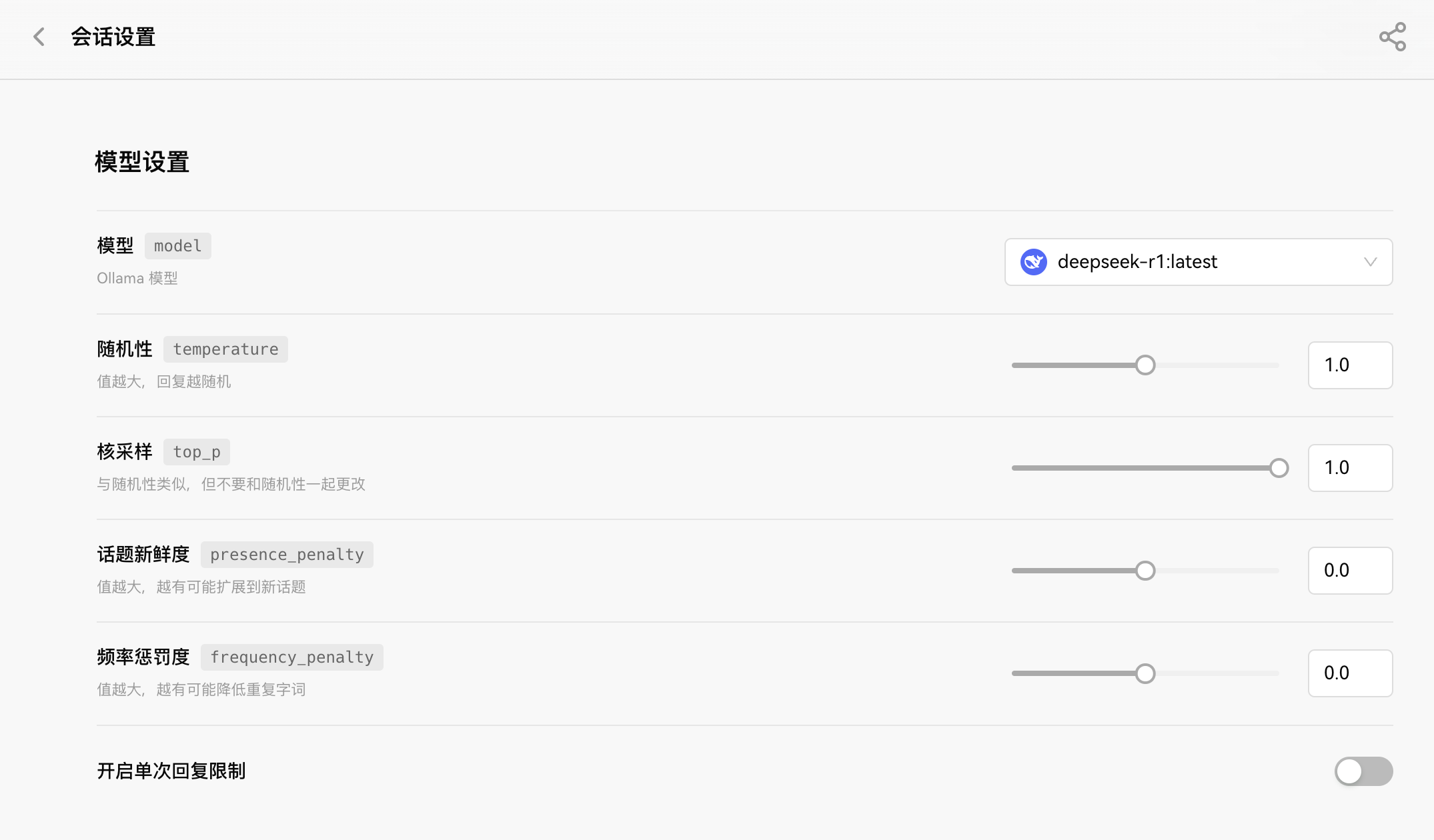Image resolution: width=1434 pixels, height=840 pixels.
Task: Click the 值越大，回复越随机 hint text
Action: pos(163,381)
